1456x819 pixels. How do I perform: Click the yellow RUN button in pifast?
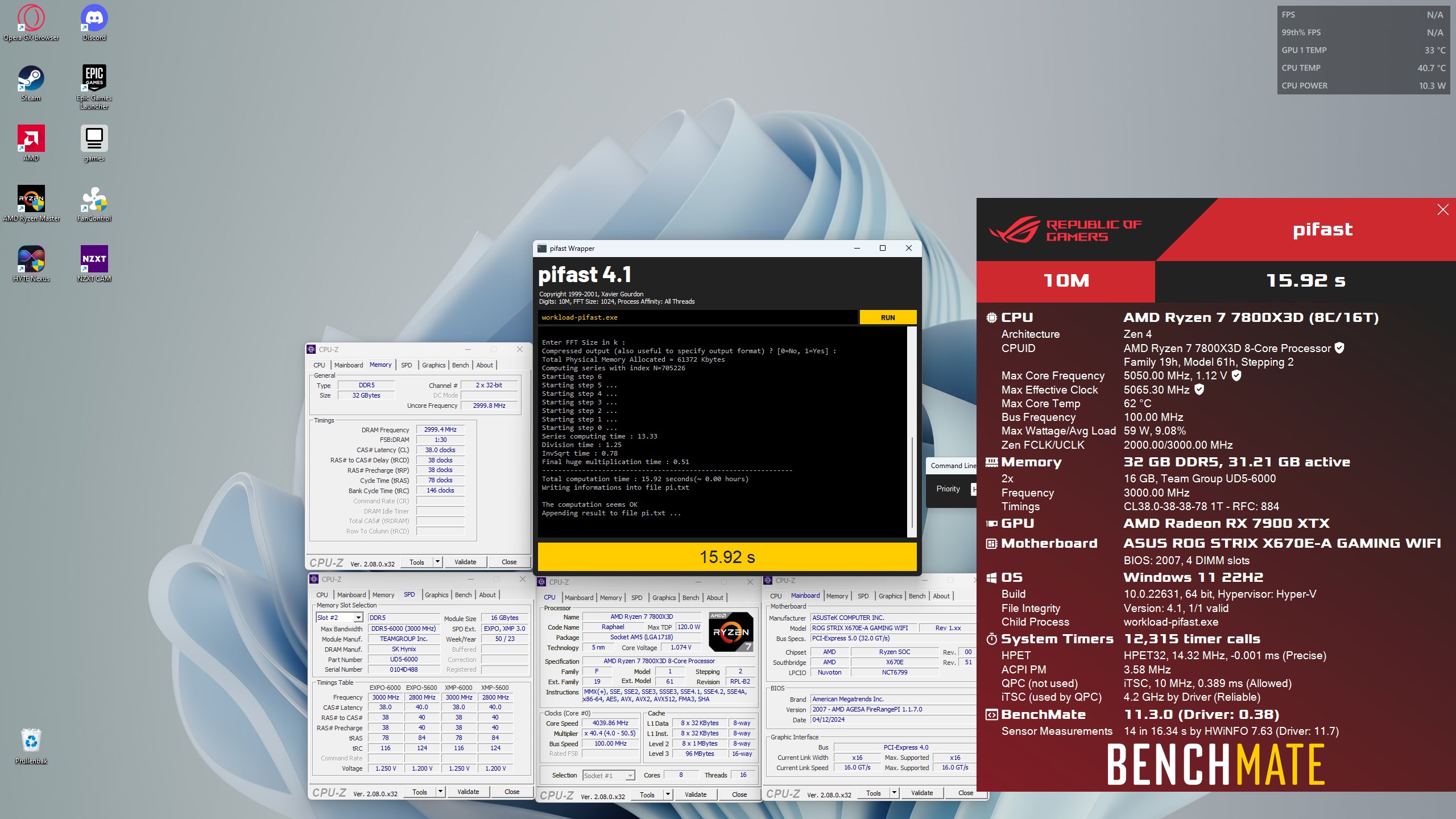coord(888,317)
